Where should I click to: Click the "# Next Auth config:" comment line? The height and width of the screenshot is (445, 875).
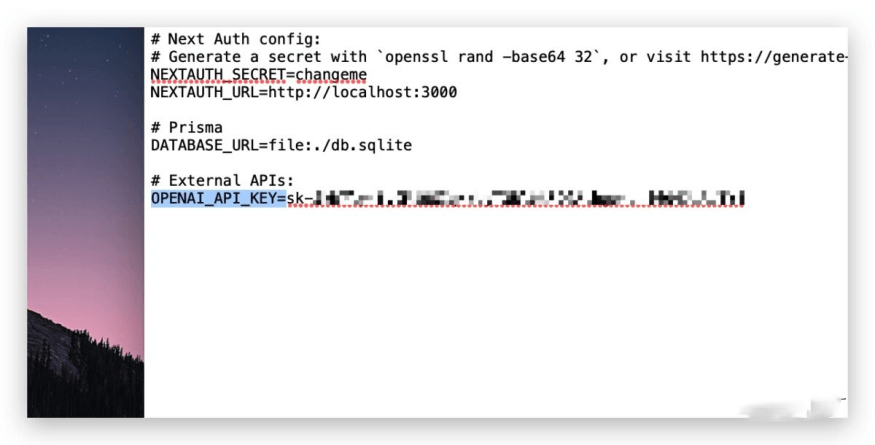(x=236, y=39)
